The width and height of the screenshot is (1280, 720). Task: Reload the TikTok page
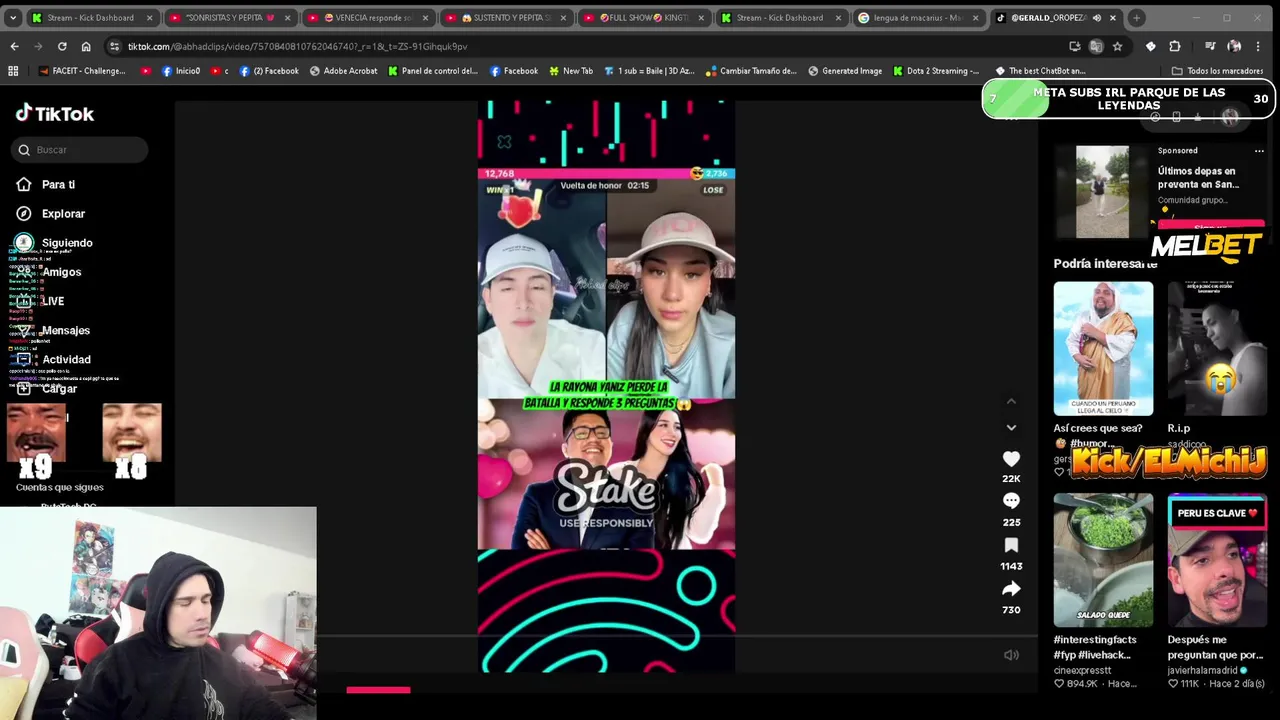(62, 46)
